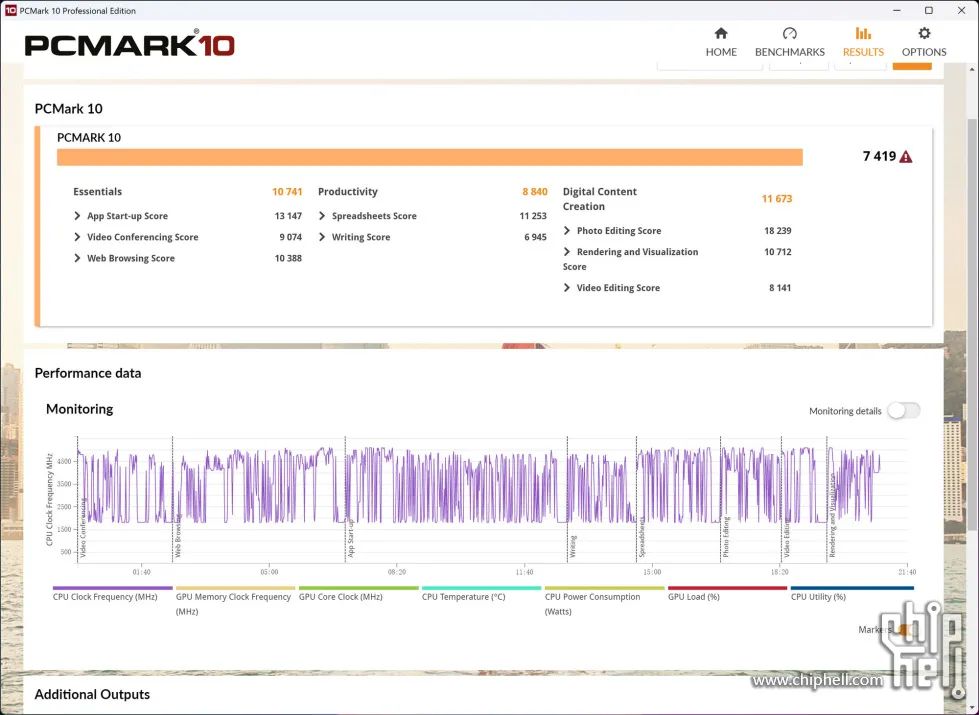Click the Web Browsing value 10 388

coord(288,259)
